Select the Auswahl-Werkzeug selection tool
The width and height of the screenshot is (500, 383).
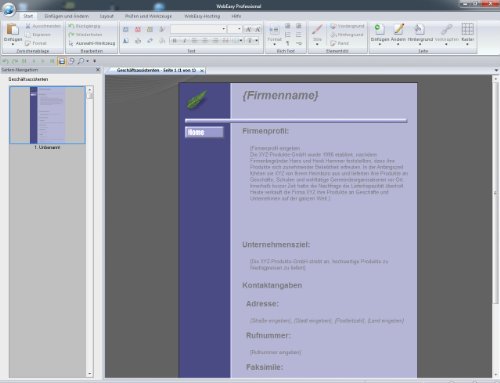coord(92,43)
